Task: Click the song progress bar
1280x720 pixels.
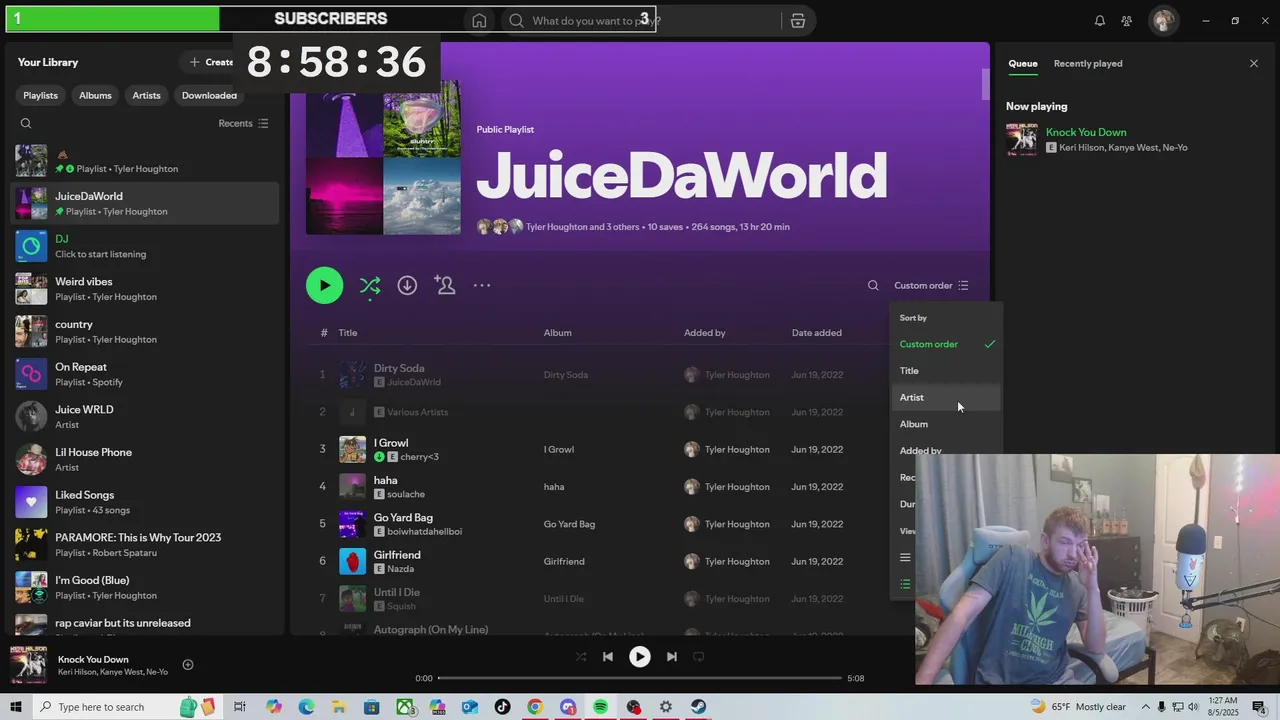Action: 640,678
